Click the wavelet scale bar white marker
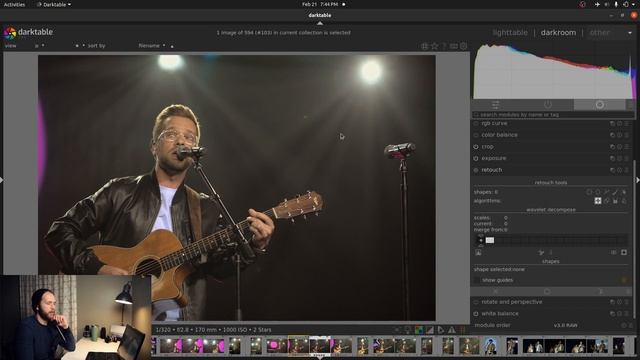Viewport: 640px width, 360px height. pos(490,240)
